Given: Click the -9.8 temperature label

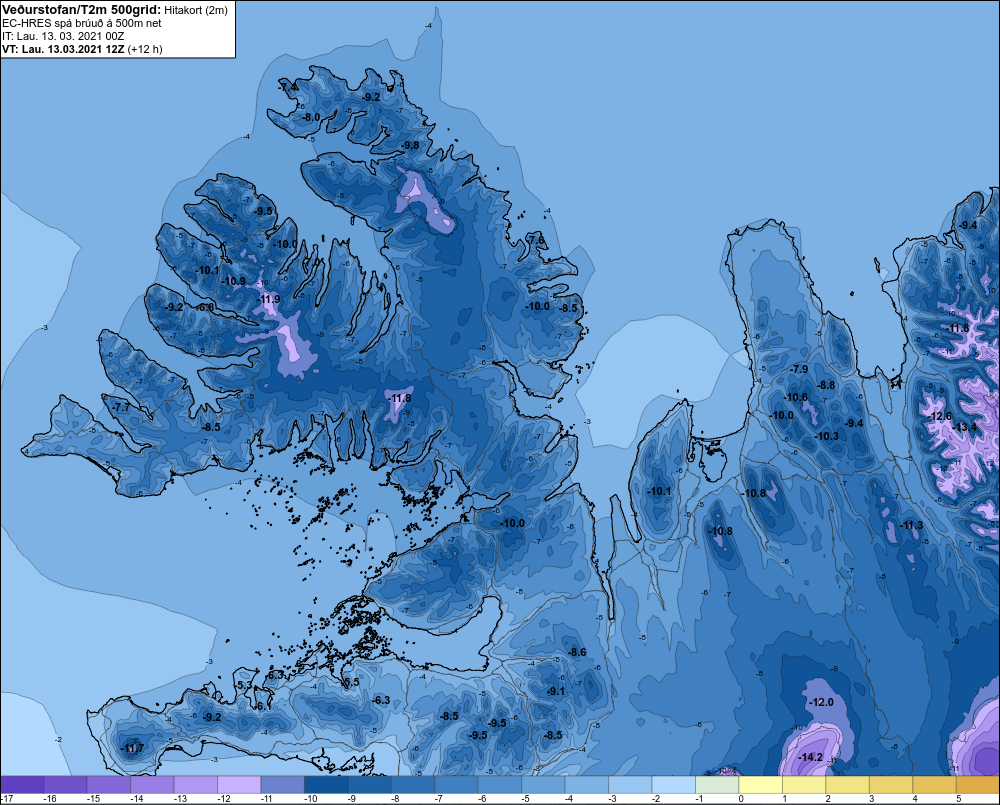Looking at the screenshot, I should (409, 145).
